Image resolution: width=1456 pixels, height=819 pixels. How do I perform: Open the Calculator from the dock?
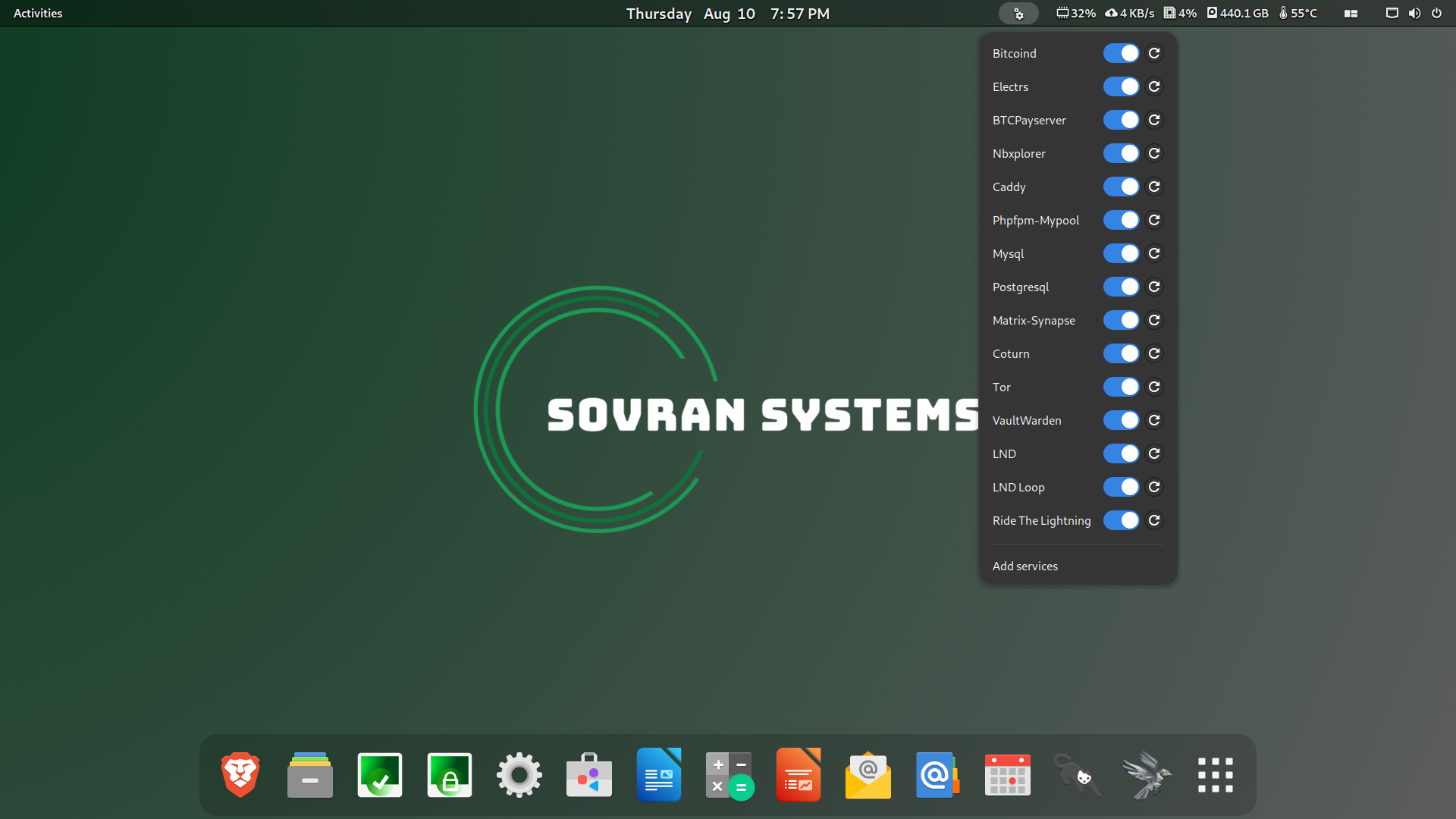pos(729,775)
